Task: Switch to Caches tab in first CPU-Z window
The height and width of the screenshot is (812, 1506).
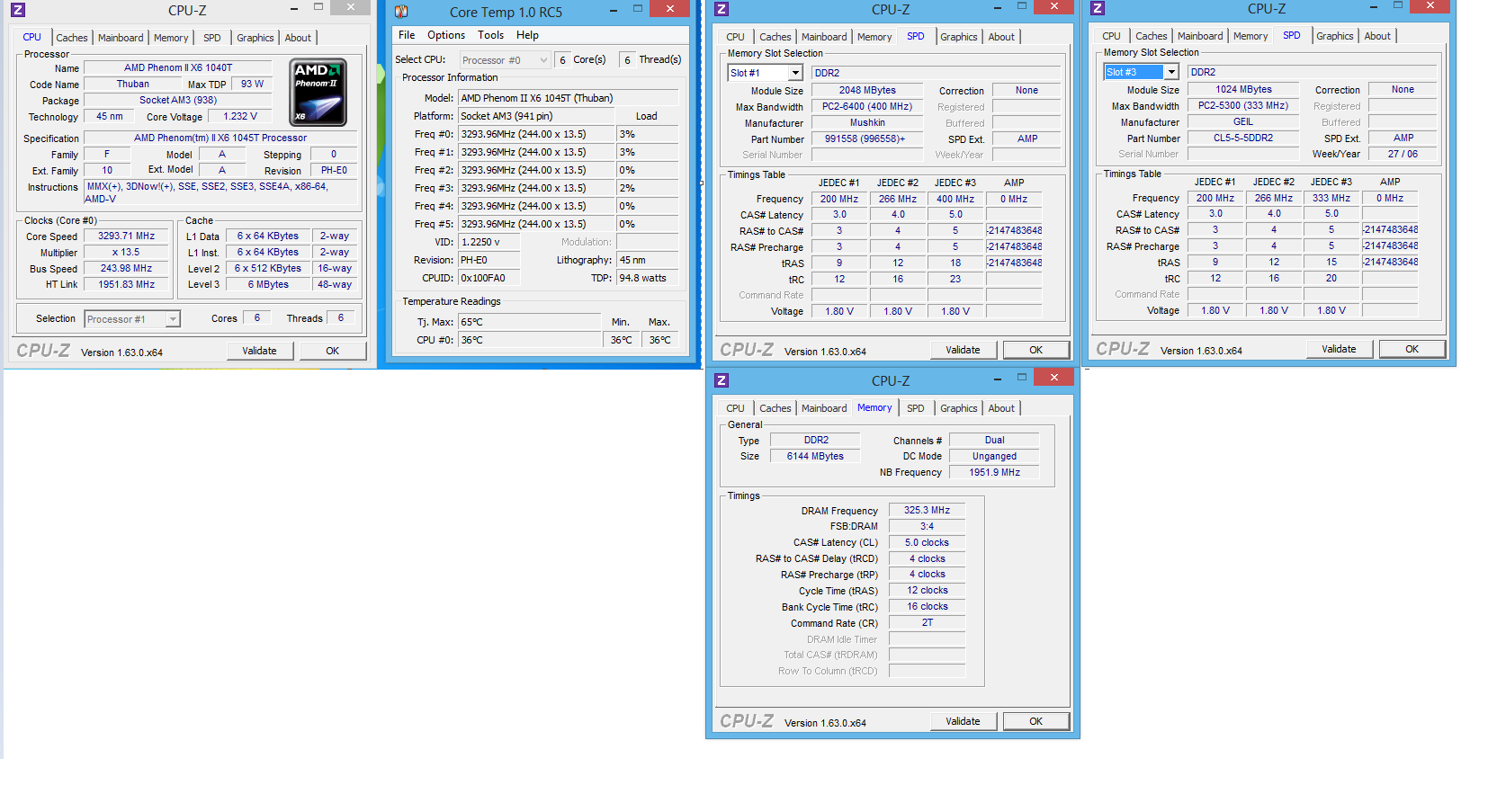Action: click(72, 38)
